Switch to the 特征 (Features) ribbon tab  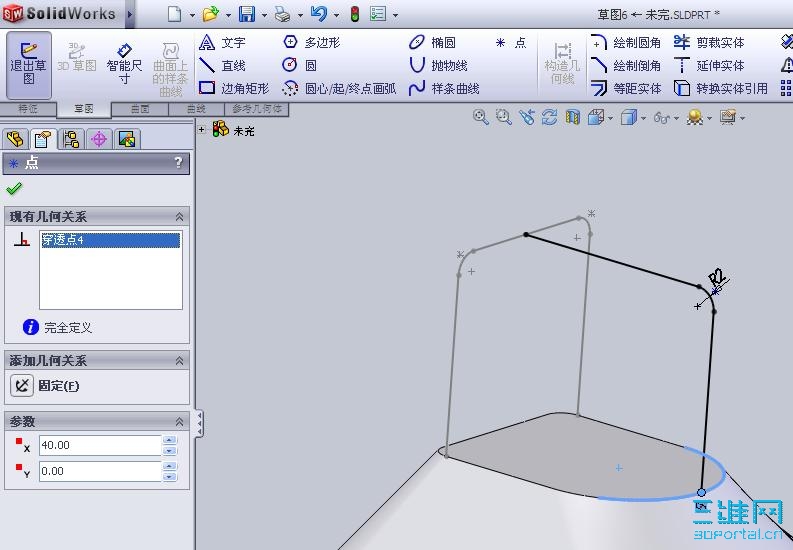(x=28, y=109)
